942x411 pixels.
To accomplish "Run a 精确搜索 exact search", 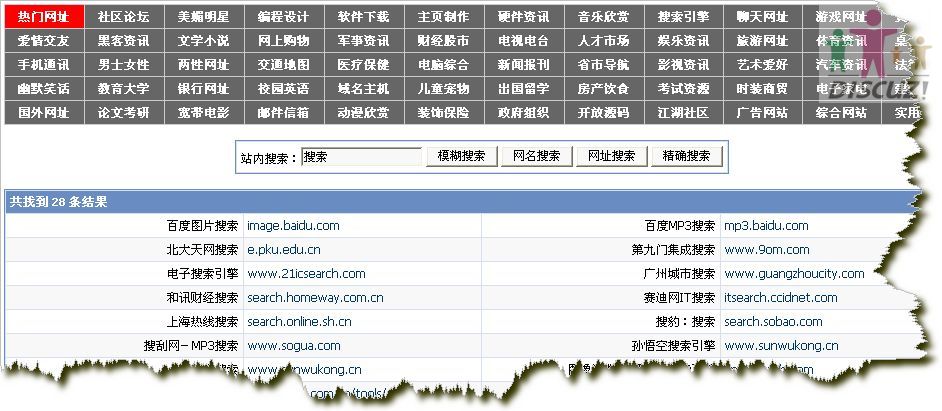I will click(x=687, y=156).
